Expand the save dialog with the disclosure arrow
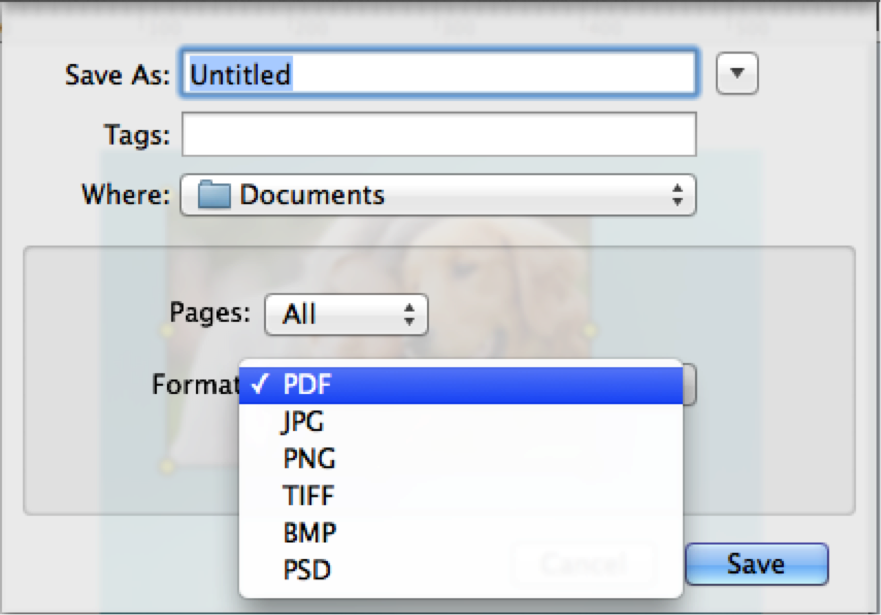Screen dimensions: 881x615 (x=738, y=75)
